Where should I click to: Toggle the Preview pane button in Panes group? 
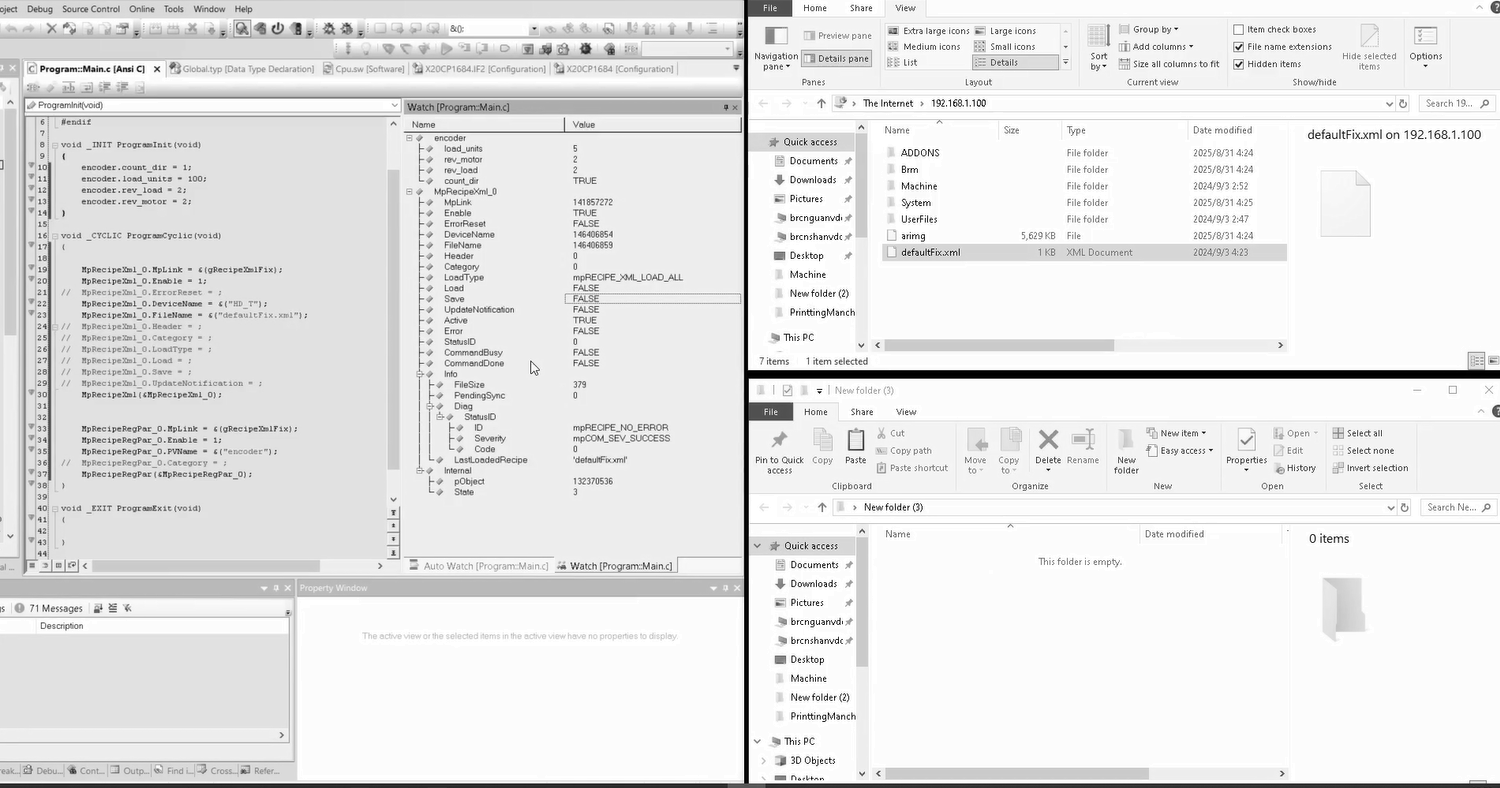pyautogui.click(x=838, y=36)
